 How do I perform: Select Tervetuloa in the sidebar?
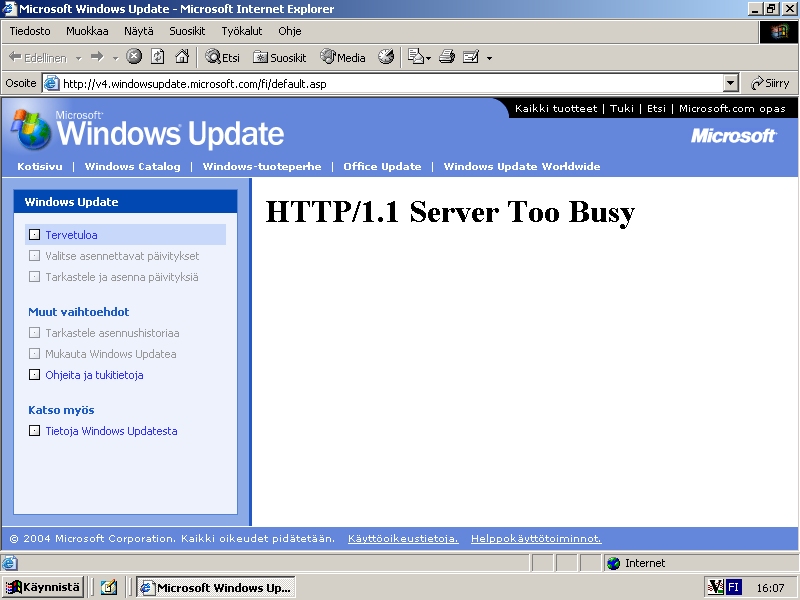(71, 235)
